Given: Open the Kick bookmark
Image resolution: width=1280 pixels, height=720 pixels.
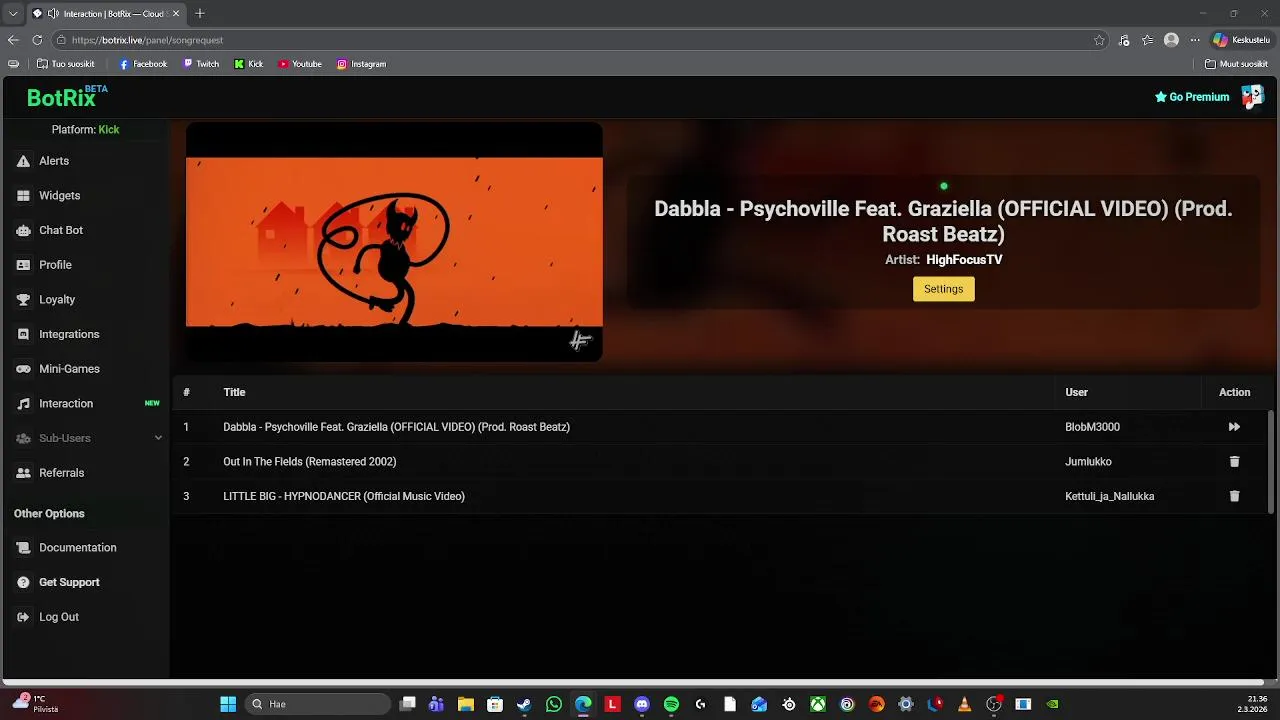Looking at the screenshot, I should point(249,64).
